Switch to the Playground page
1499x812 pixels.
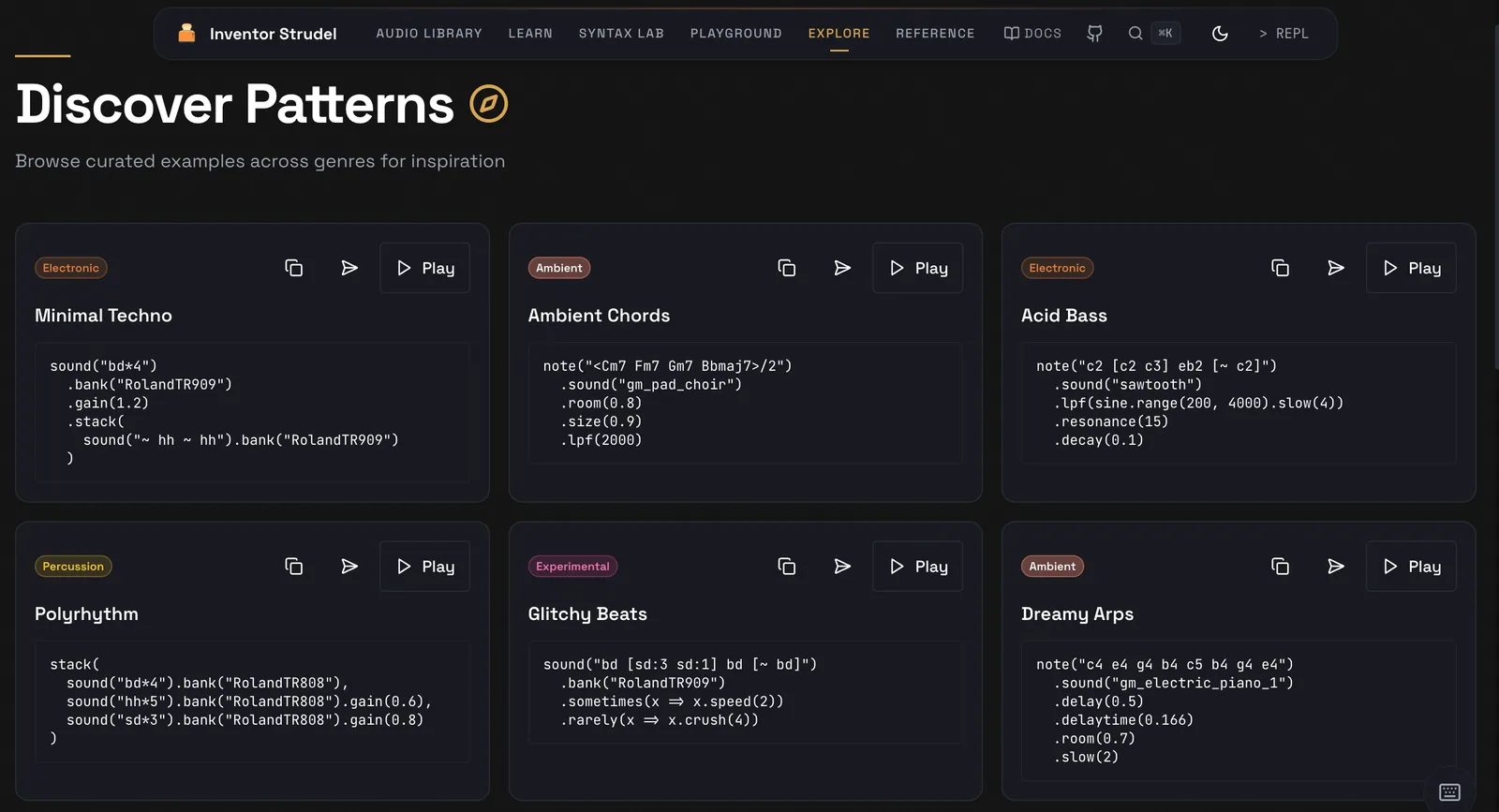pyautogui.click(x=736, y=34)
